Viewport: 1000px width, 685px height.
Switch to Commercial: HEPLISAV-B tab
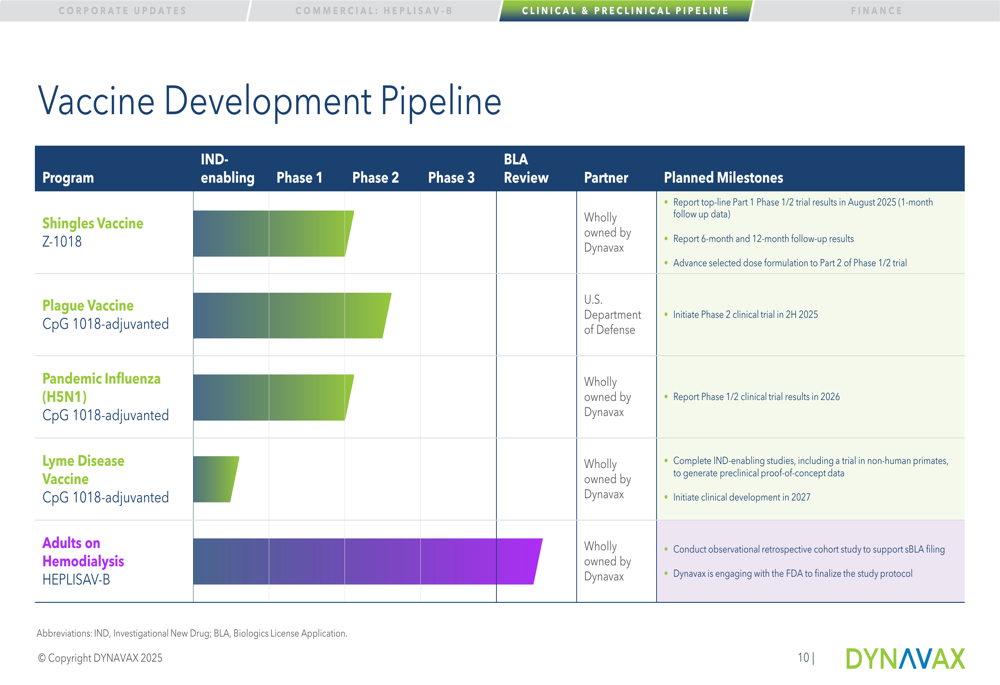[374, 11]
